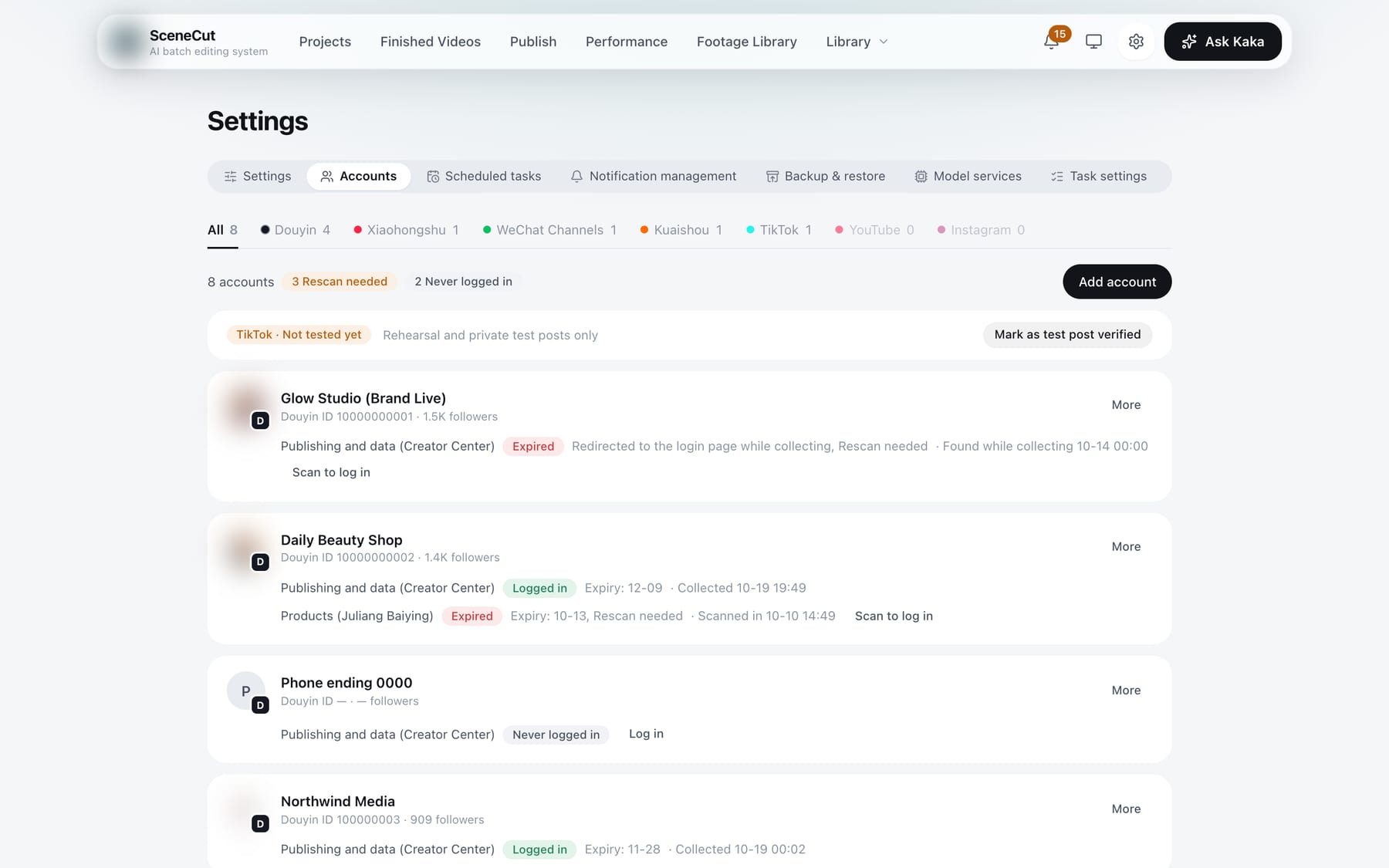1389x868 pixels.
Task: Open More menu for Daily Beauty Shop
Action: click(x=1126, y=546)
